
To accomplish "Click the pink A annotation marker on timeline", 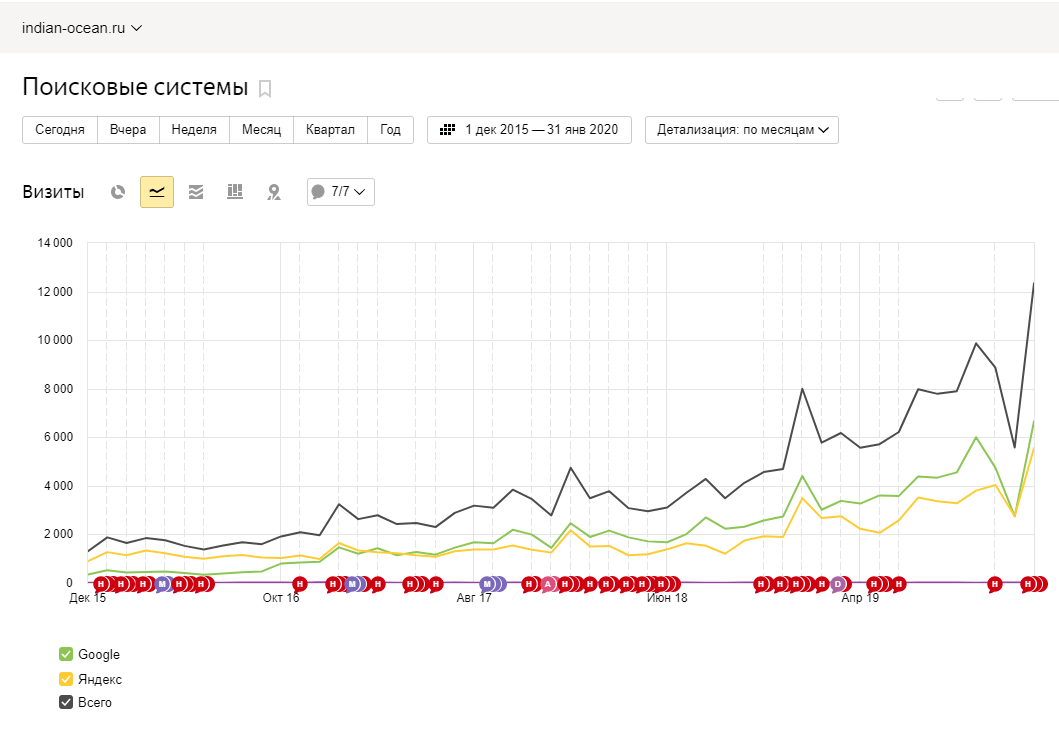I will coord(548,584).
